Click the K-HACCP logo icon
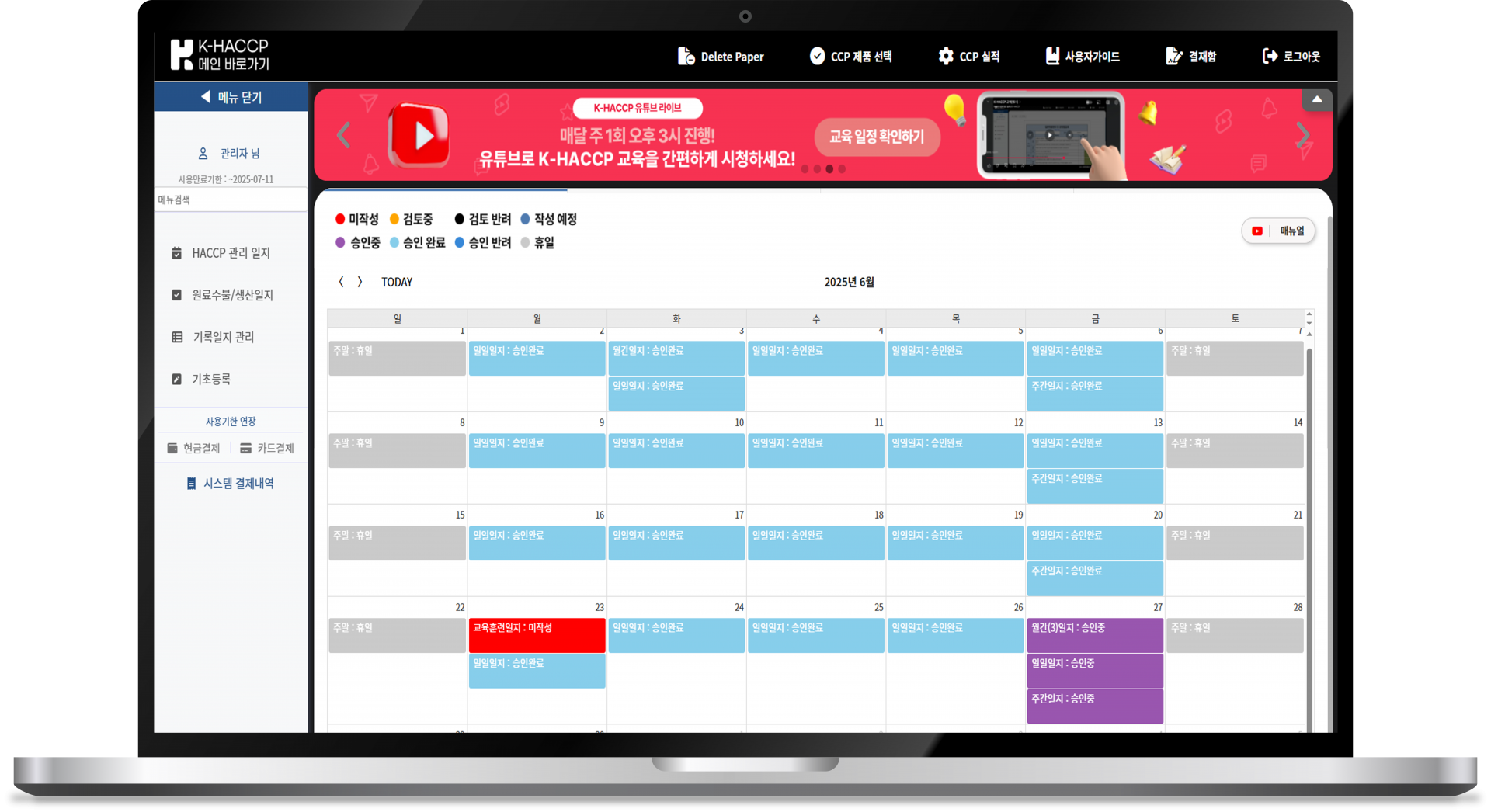Viewport: 1491px width, 812px height. coord(181,54)
